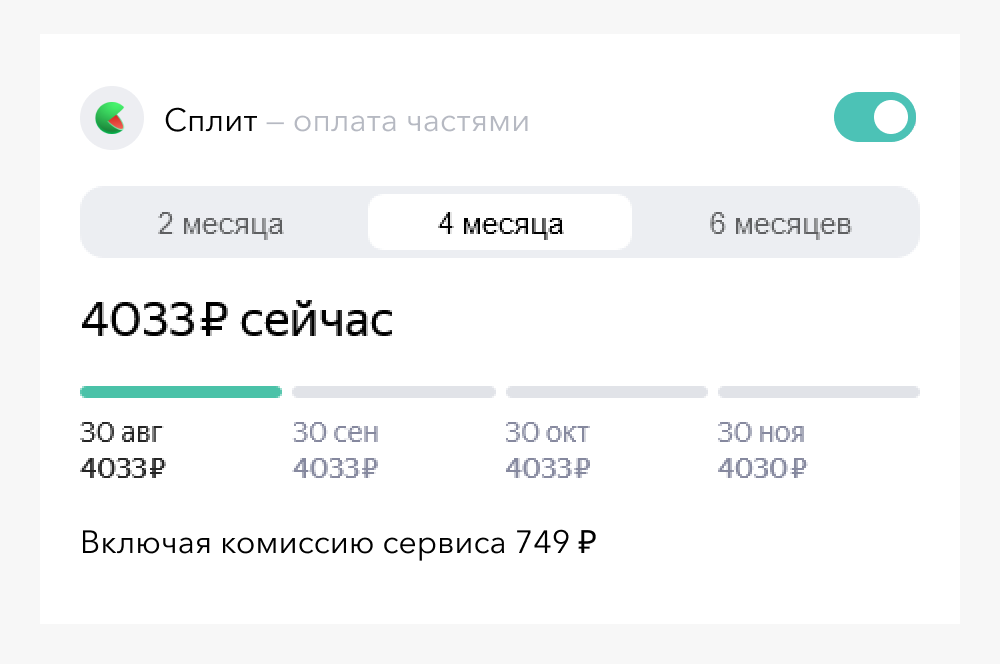This screenshot has height=664, width=1000.
Task: Click the third gray progress segment
Action: 607,392
